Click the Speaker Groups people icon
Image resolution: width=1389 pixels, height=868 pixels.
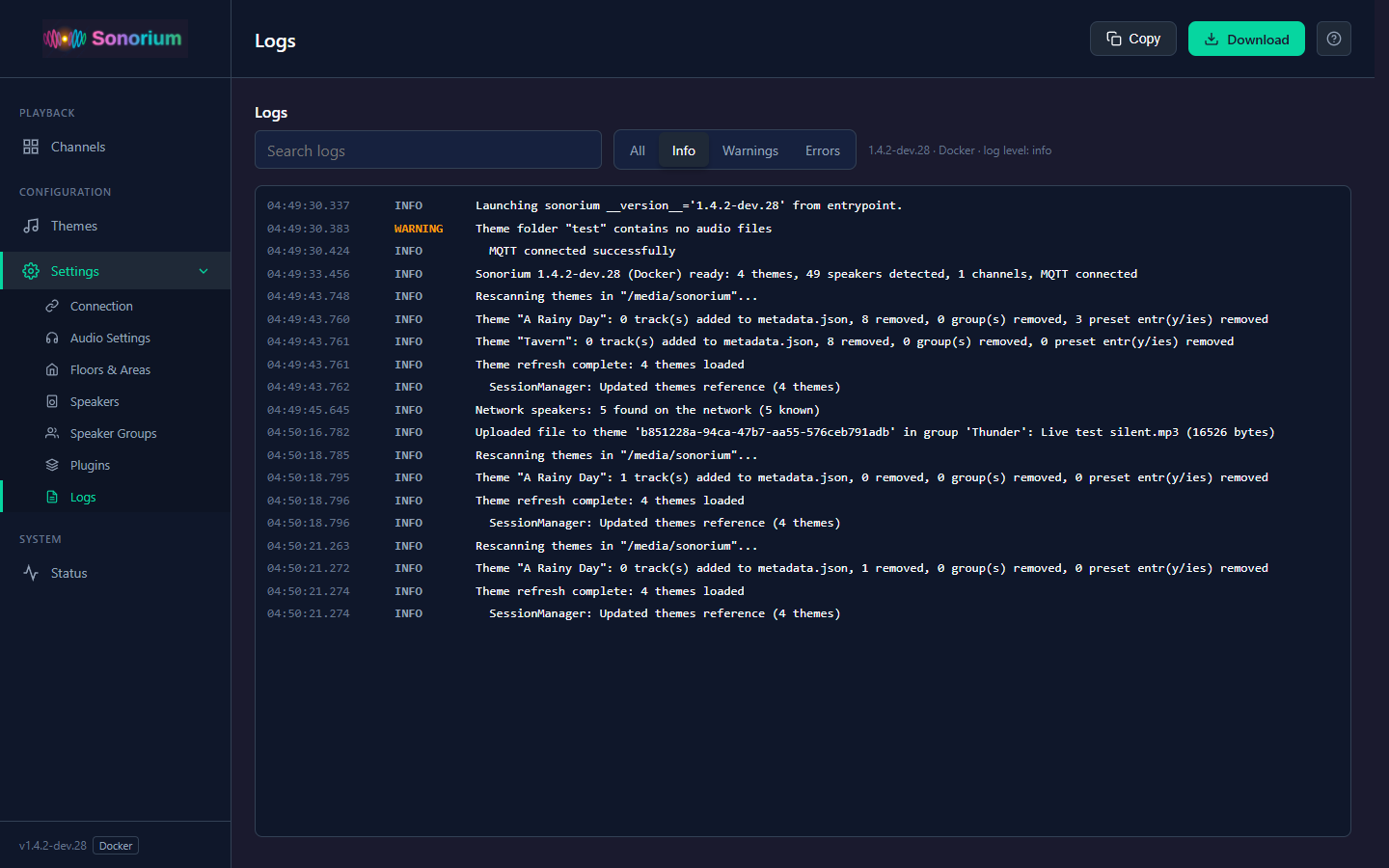(x=52, y=433)
